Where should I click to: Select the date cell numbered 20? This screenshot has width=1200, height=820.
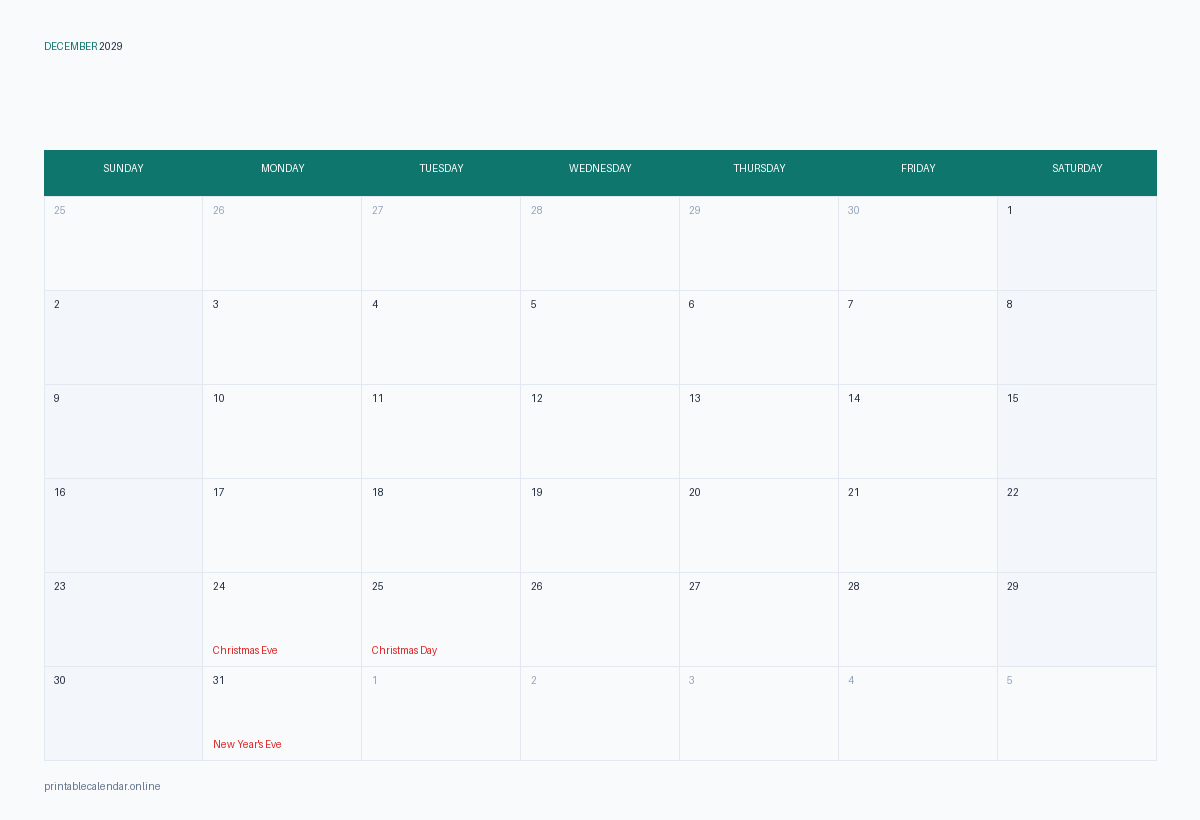point(759,525)
